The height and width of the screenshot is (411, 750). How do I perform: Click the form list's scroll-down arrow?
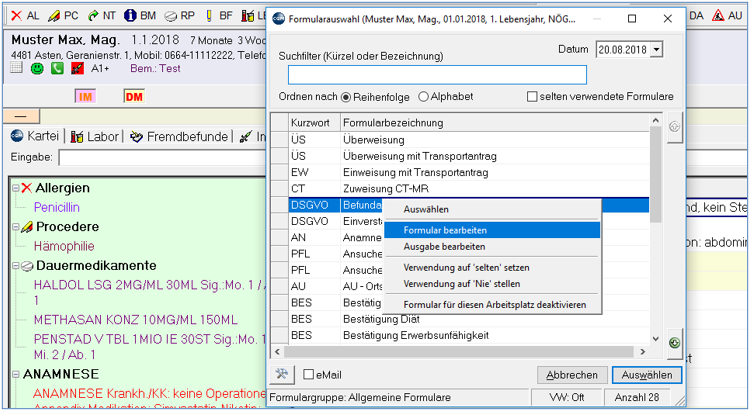tap(656, 338)
